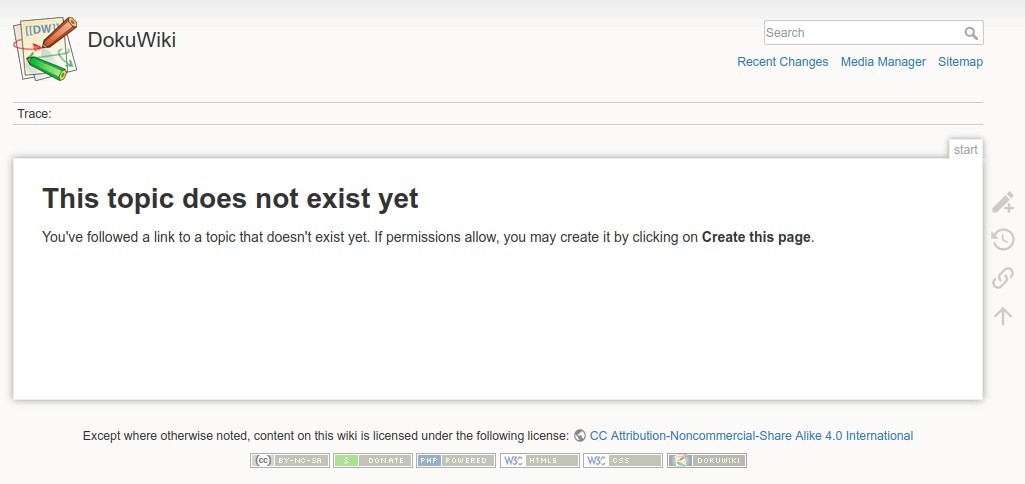Click the globe icon beside license link
The width and height of the screenshot is (1025, 484).
point(580,436)
